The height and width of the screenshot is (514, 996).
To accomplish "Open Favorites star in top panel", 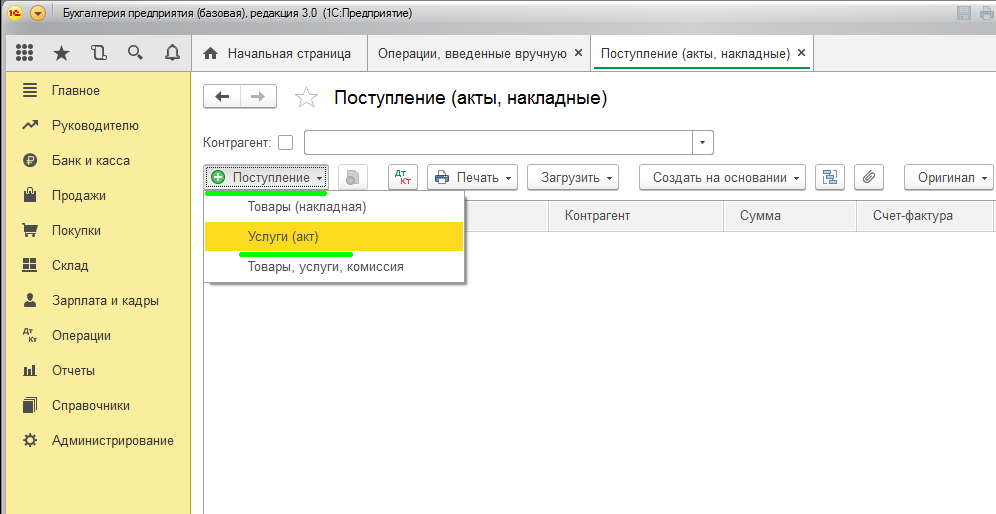I will [x=61, y=53].
